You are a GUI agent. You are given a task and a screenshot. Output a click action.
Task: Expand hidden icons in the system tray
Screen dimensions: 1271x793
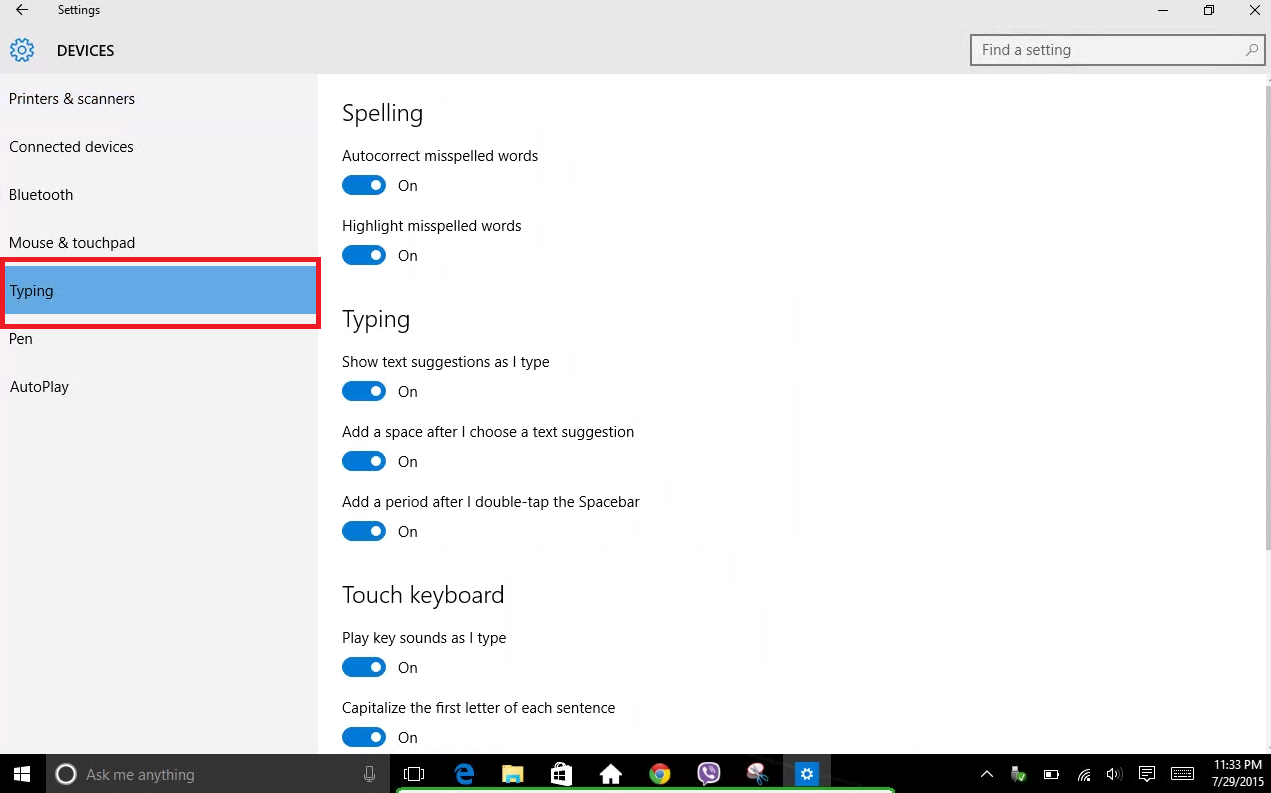coord(986,773)
